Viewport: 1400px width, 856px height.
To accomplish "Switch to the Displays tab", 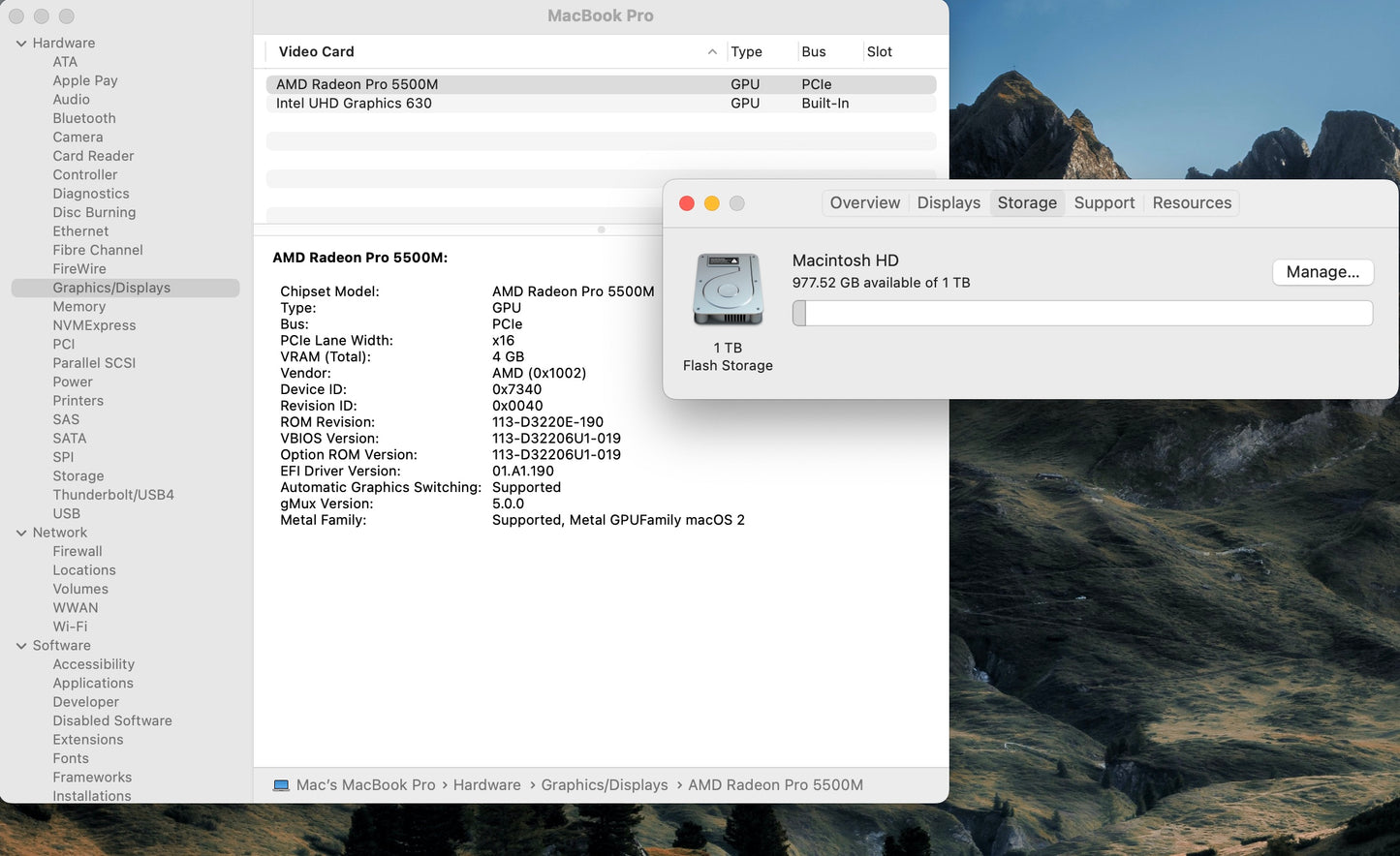I will coord(949,203).
